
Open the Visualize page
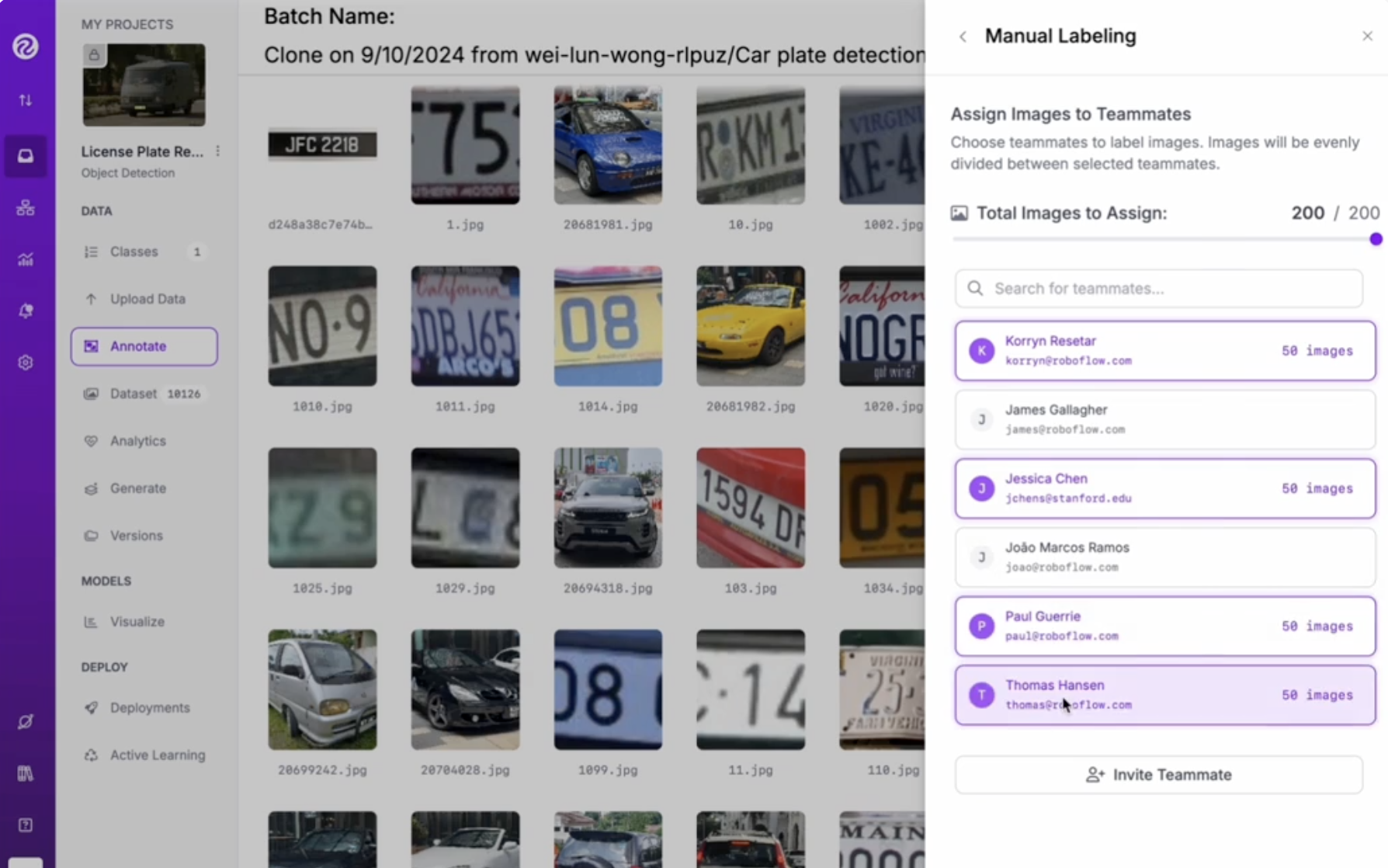(x=144, y=622)
